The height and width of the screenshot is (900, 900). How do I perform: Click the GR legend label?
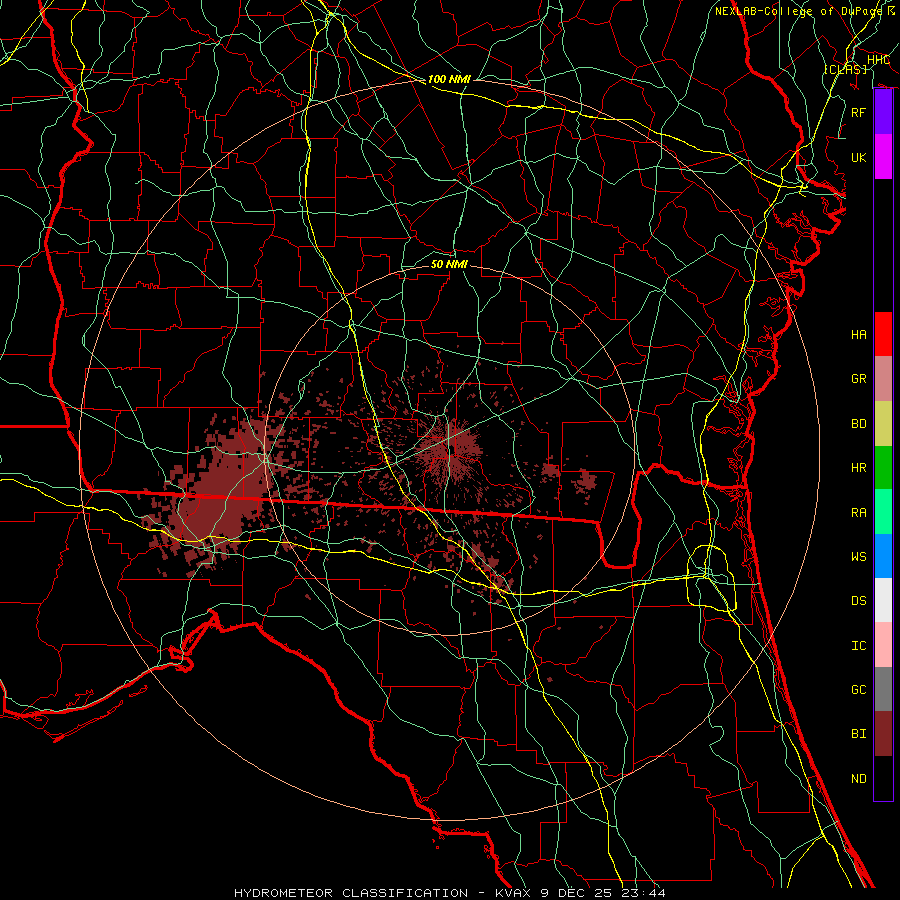858,379
